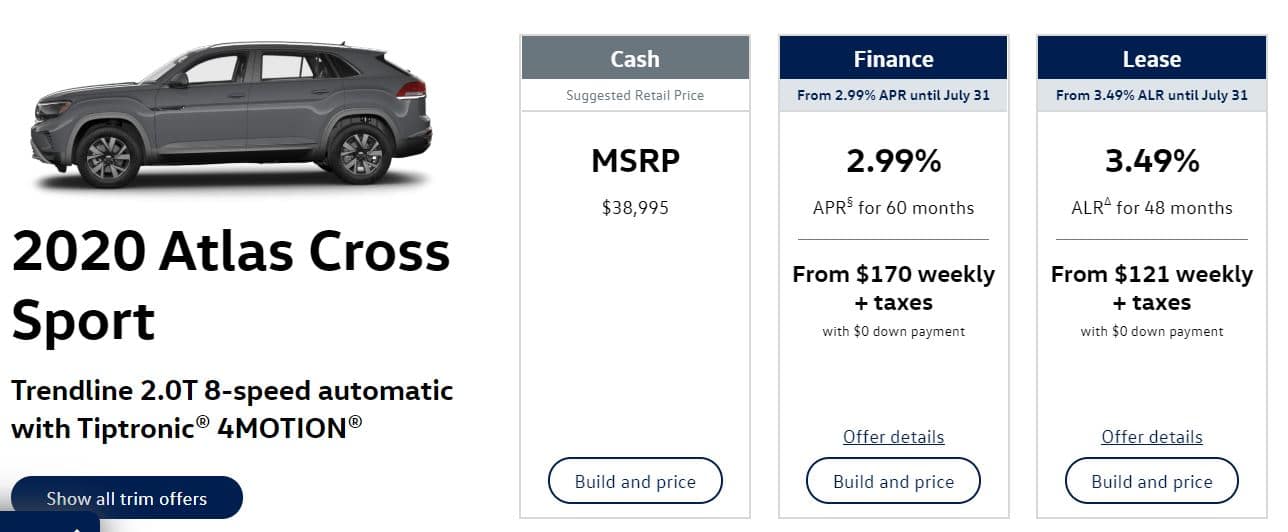The height and width of the screenshot is (532, 1288).
Task: Click the 2020 Atlas Cross Sport heading
Action: 231,286
